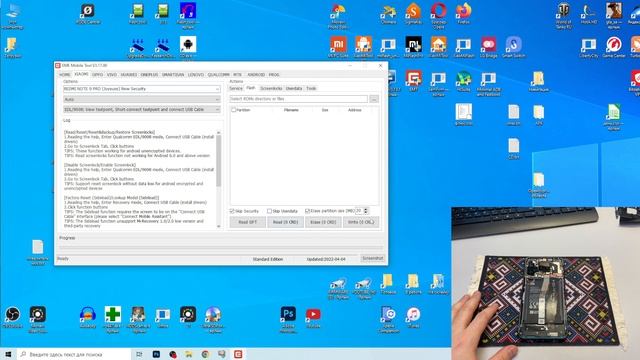Viewport: 640px width, 360px height.
Task: Click the Read GPT button
Action: coord(247,222)
